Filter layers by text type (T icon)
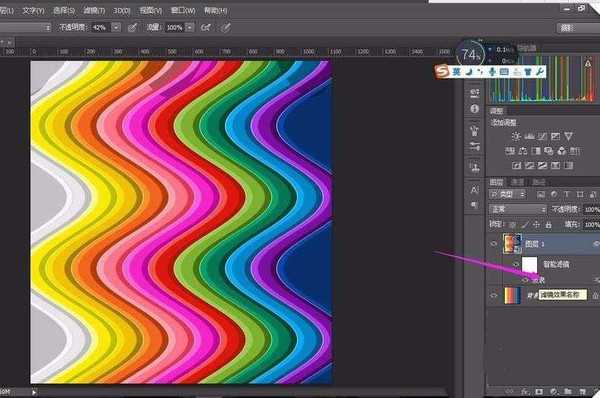Image resolution: width=600 pixels, height=398 pixels. pos(567,194)
